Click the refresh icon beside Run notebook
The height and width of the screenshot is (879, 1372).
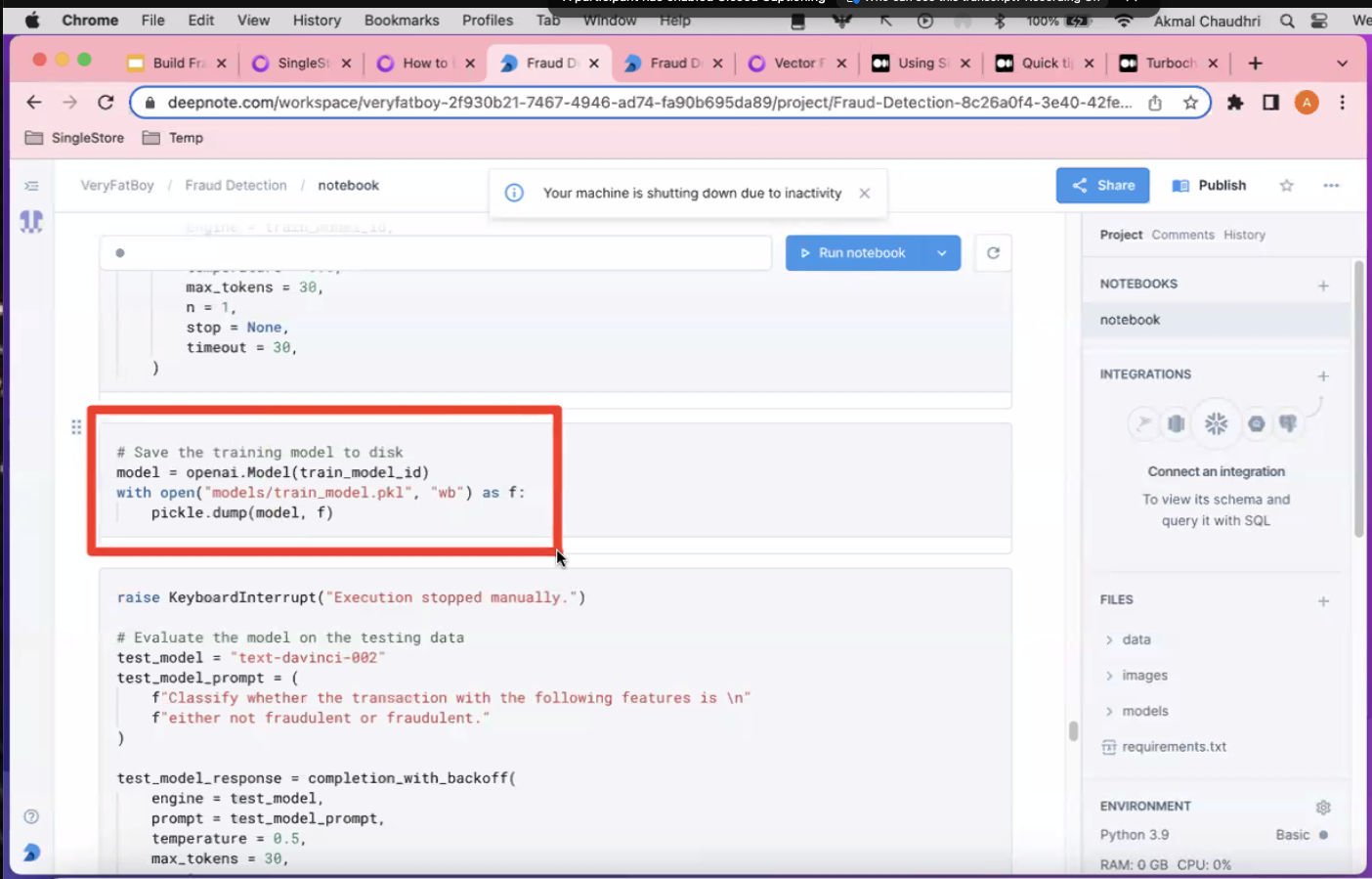pos(993,253)
